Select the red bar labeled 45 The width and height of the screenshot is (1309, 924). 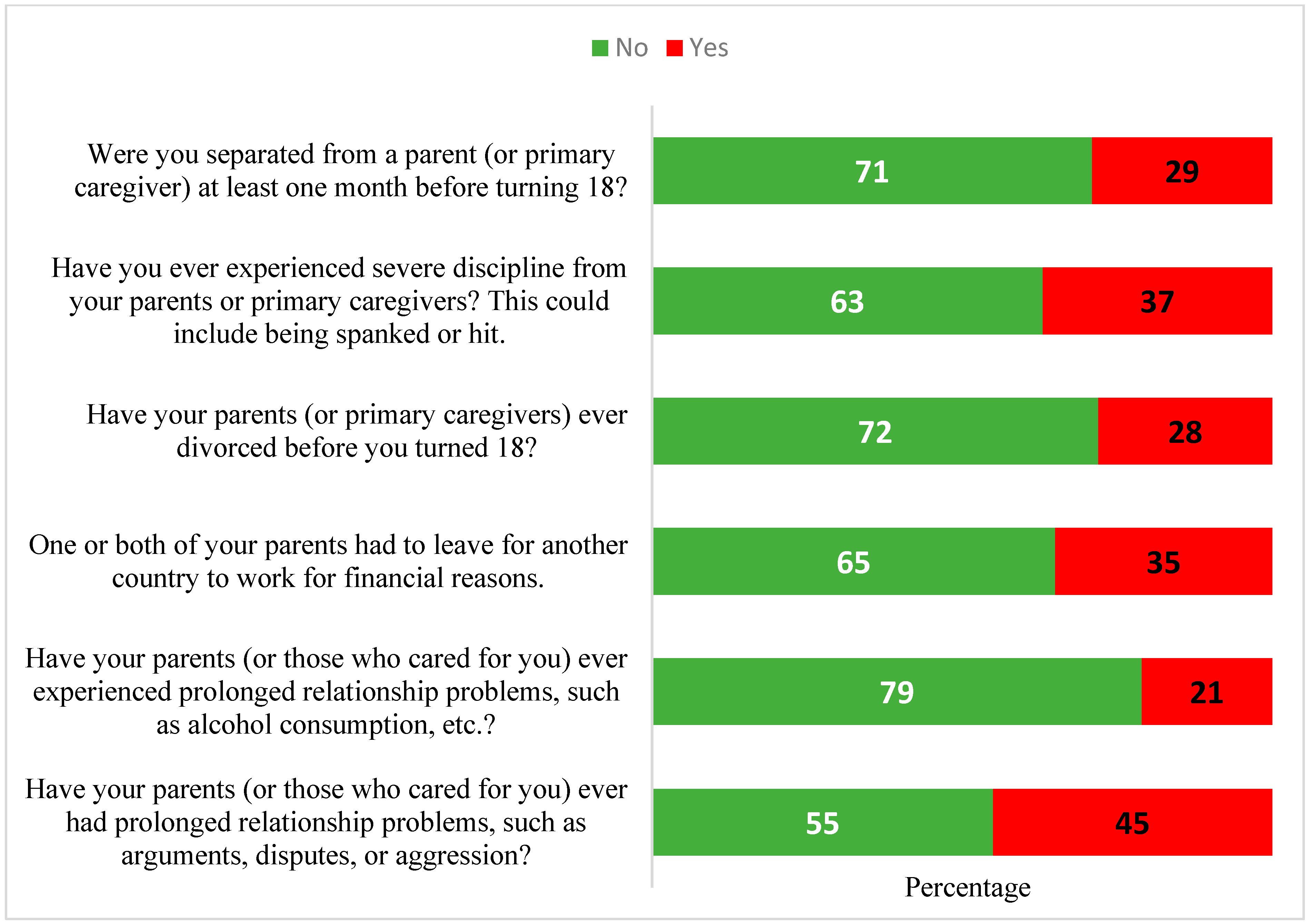point(1133,822)
